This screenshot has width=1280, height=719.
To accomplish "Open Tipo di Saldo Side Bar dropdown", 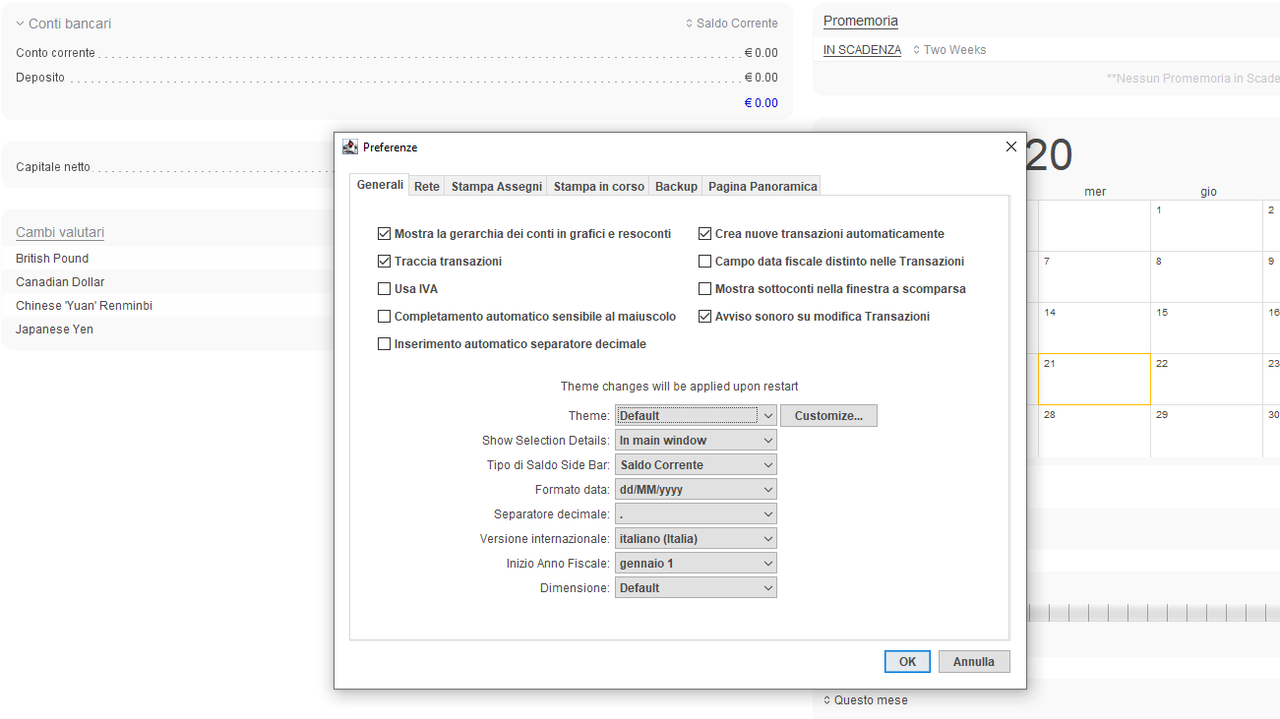I will click(696, 465).
